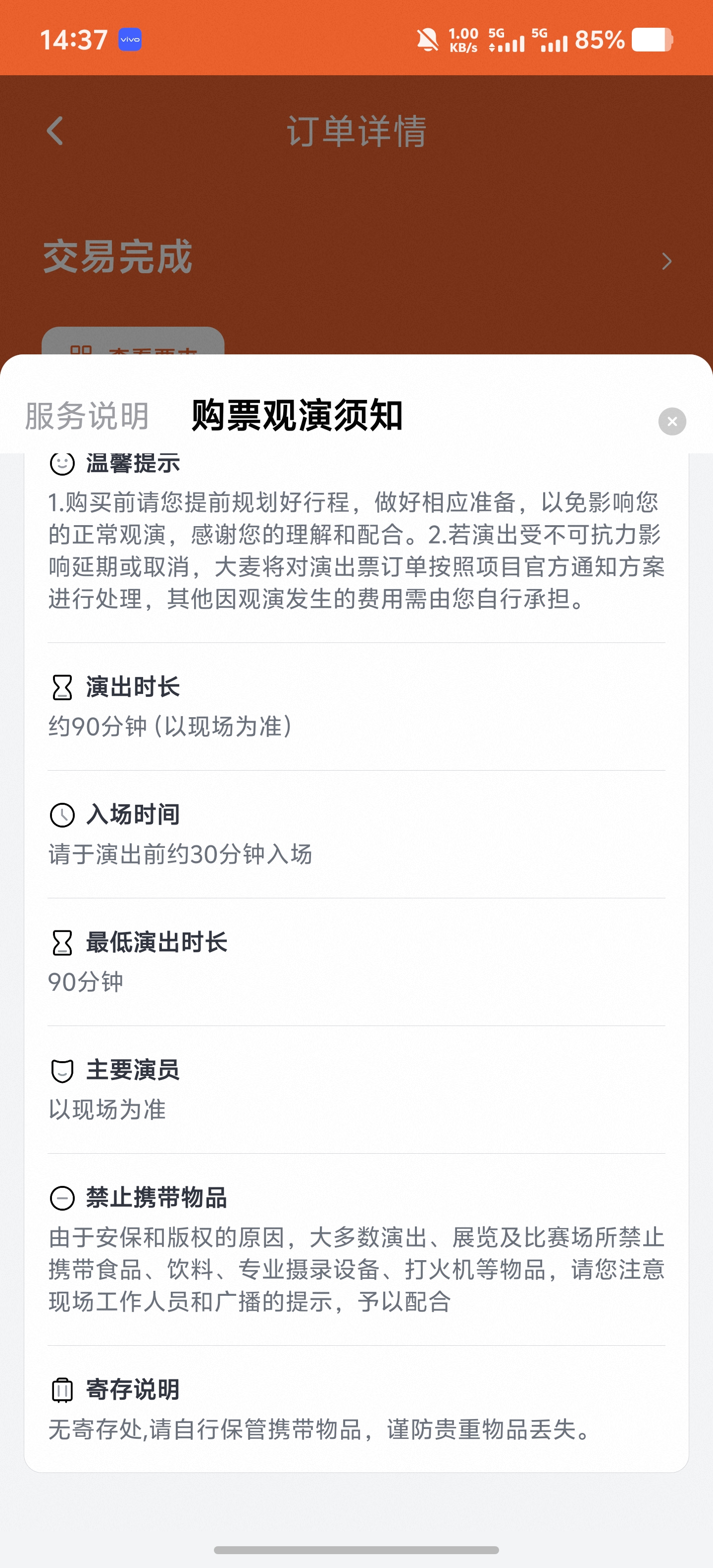Tap the smiley icon beside 温馨提示
The width and height of the screenshot is (713, 1568).
(61, 464)
